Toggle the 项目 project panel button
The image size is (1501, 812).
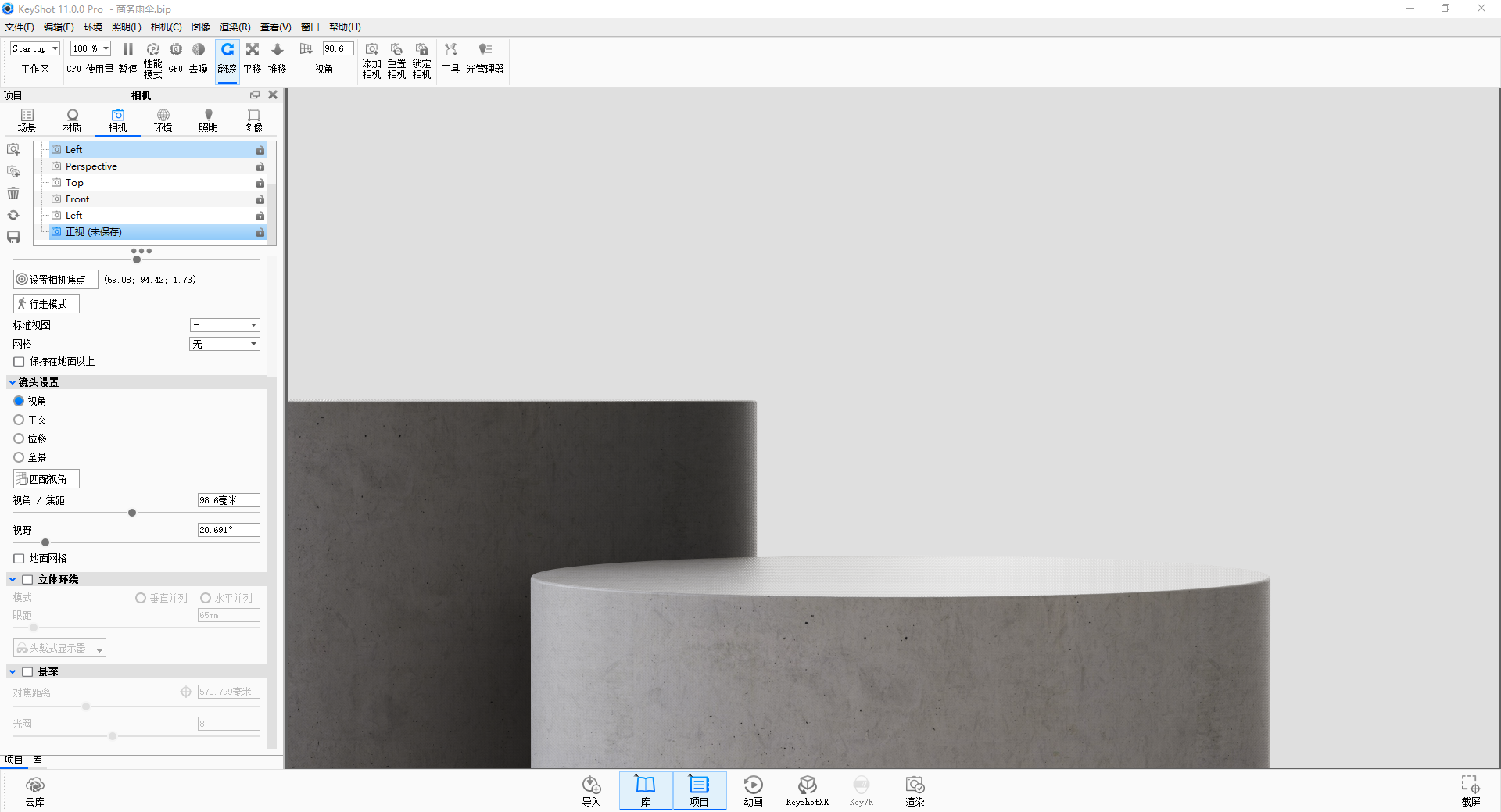point(700,791)
